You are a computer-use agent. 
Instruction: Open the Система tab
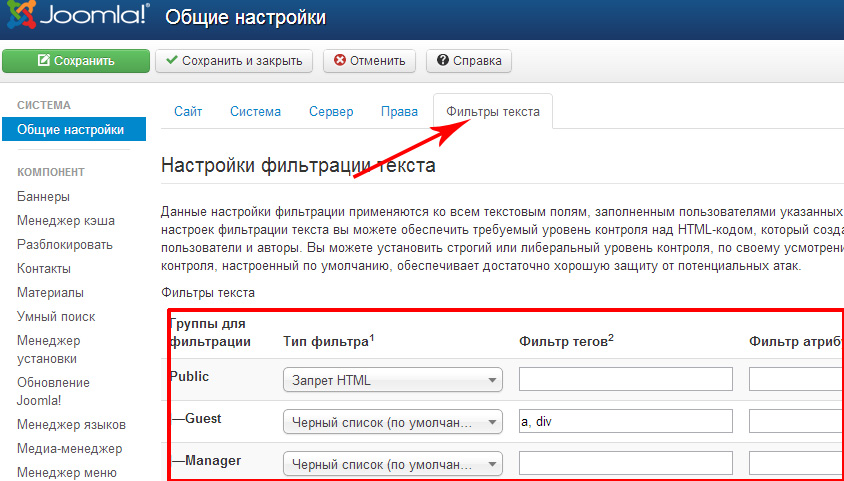click(255, 112)
